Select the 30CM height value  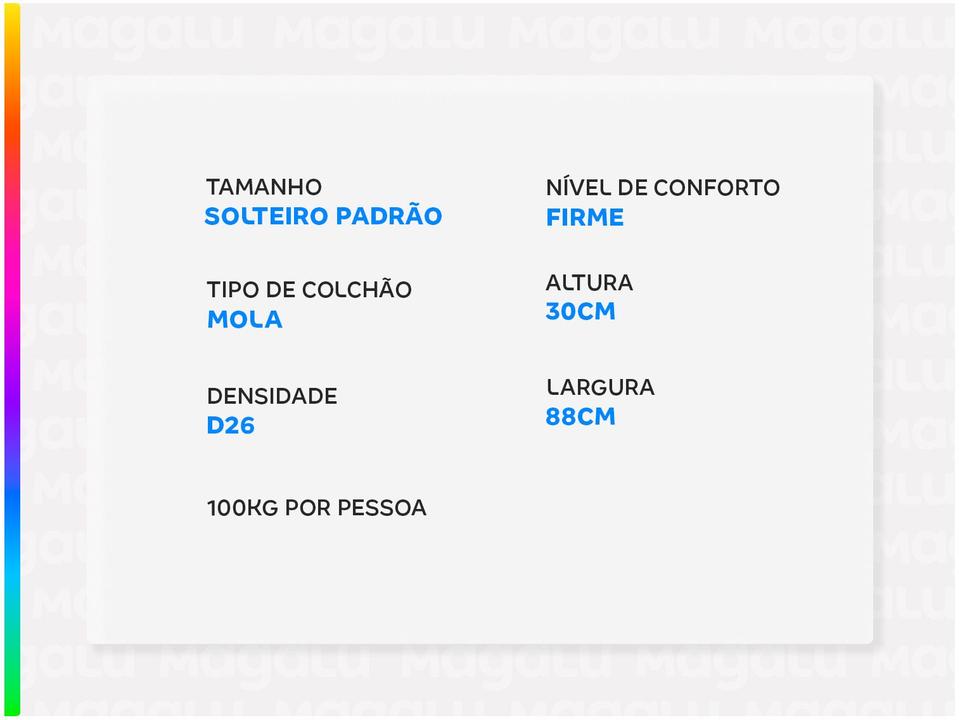[x=580, y=312]
